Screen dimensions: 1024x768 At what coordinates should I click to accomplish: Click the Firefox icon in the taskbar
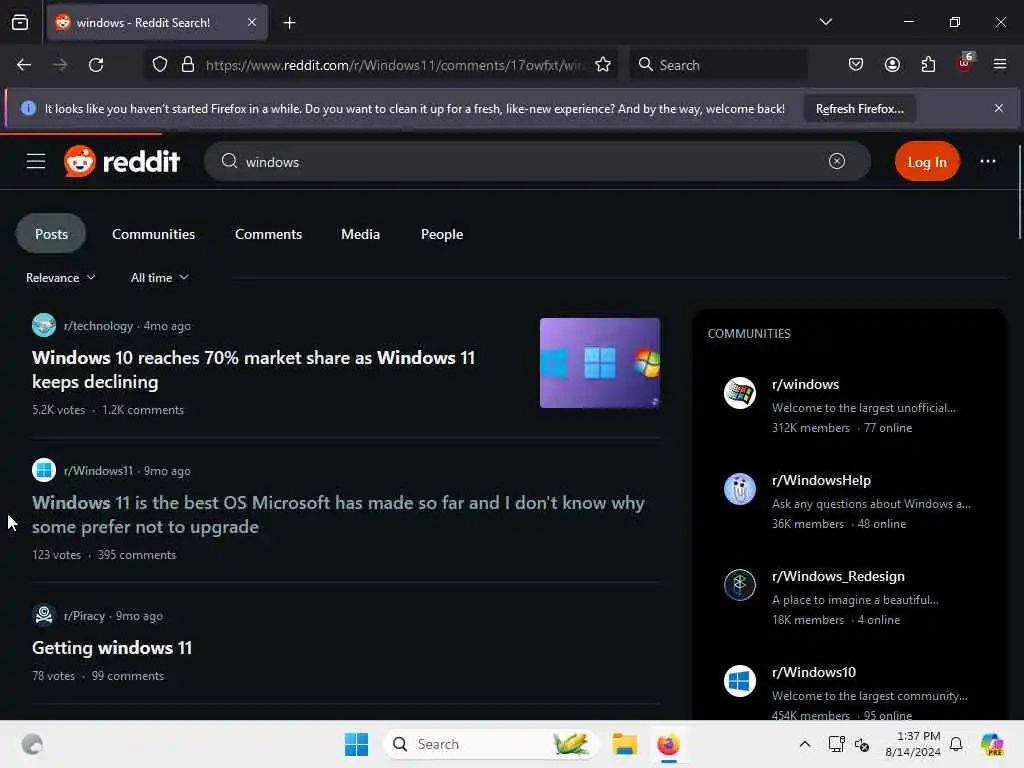pos(668,744)
